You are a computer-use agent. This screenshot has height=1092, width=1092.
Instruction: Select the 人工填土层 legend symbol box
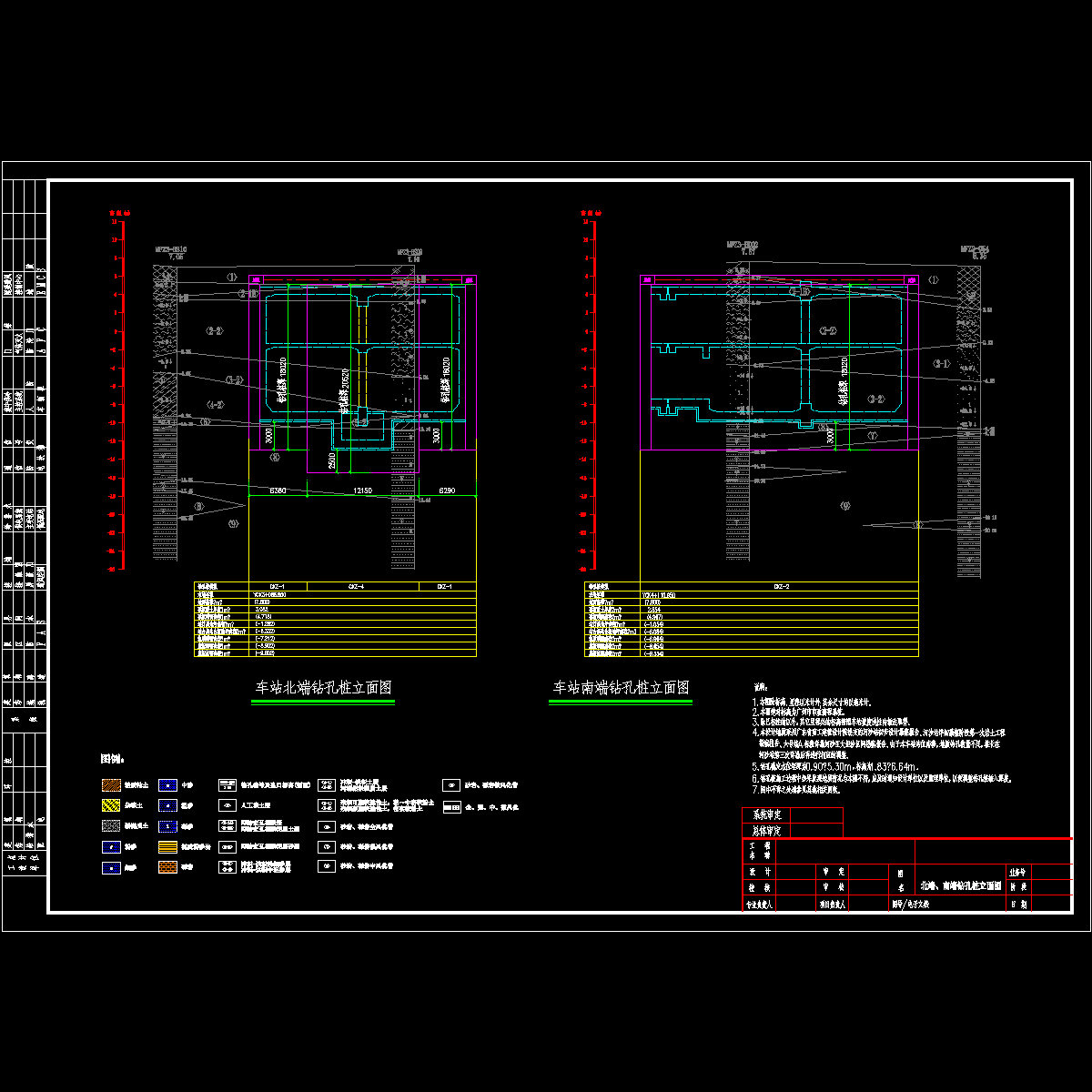(227, 805)
